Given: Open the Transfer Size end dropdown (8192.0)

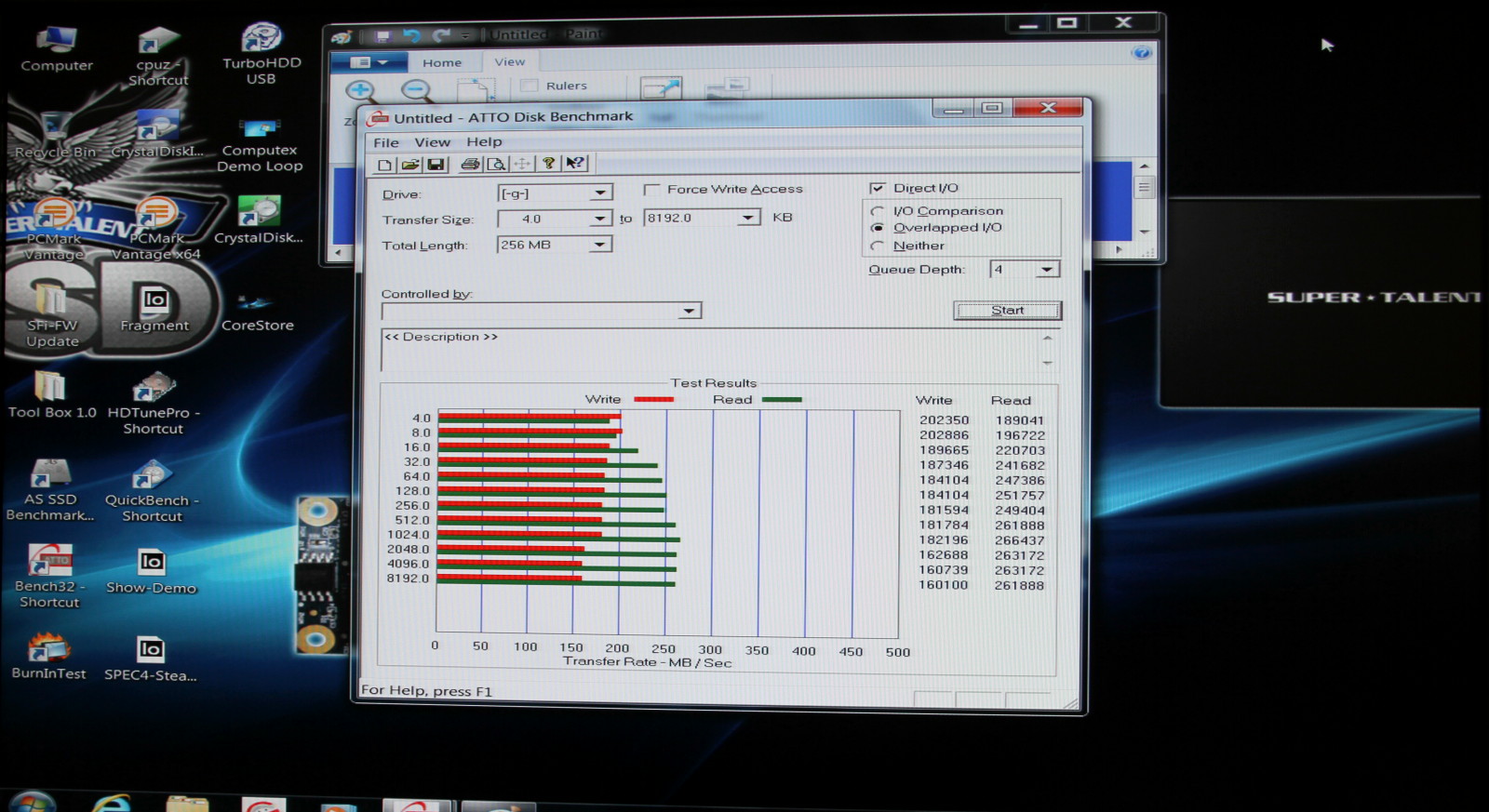Looking at the screenshot, I should pos(748,218).
